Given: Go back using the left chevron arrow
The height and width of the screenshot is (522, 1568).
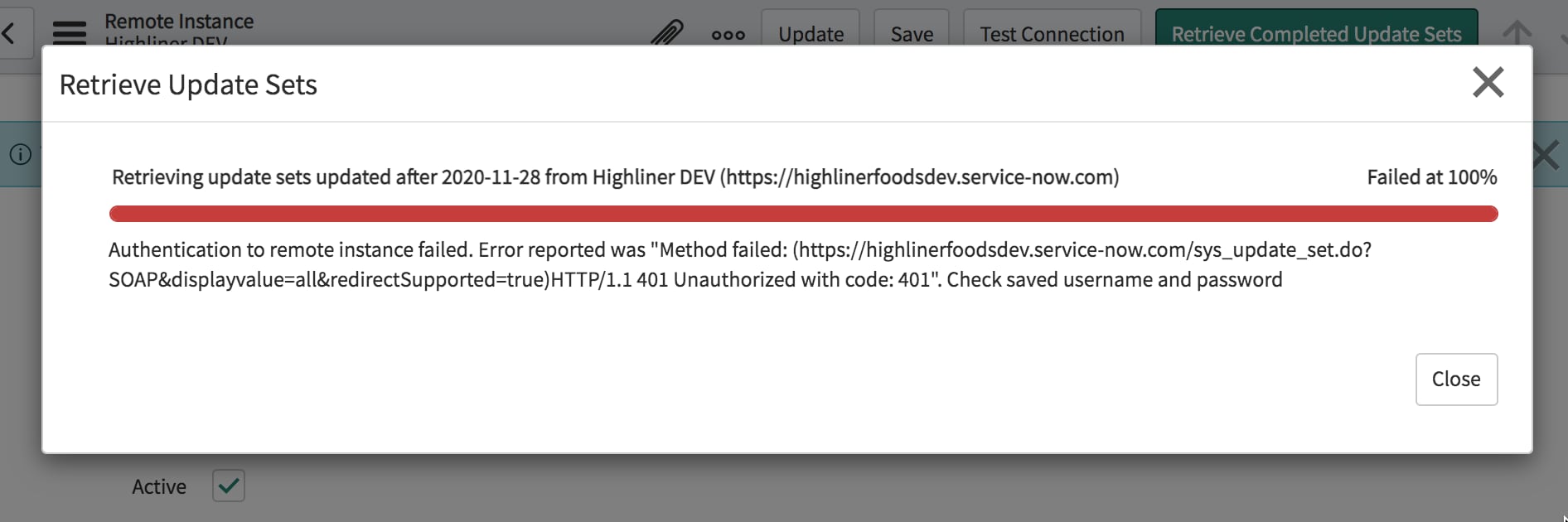Looking at the screenshot, I should tap(10, 34).
